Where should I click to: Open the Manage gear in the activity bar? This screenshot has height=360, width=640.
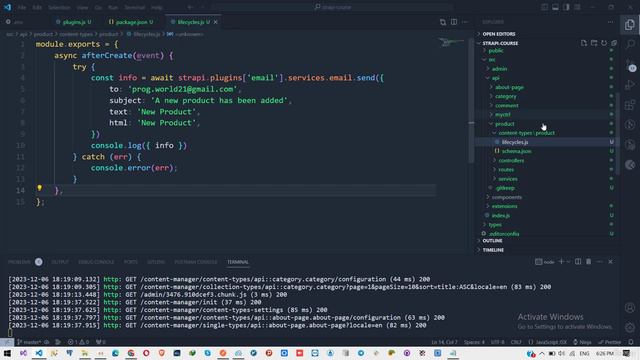[x=630, y=327]
